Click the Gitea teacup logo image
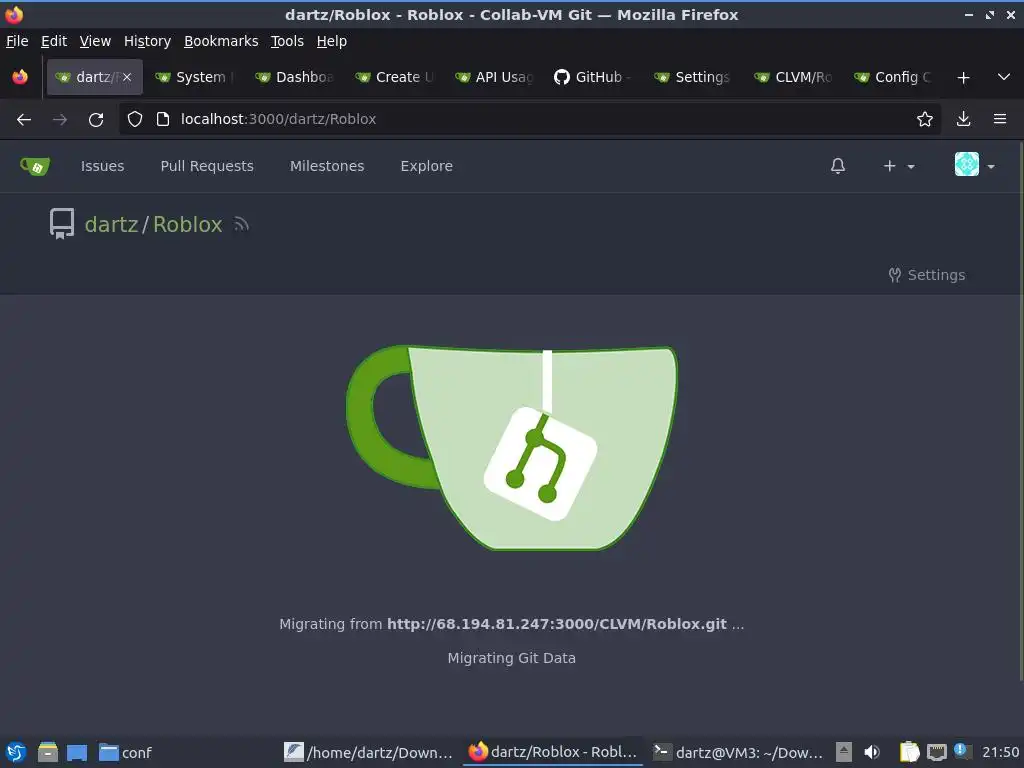The image size is (1024, 768). (511, 448)
